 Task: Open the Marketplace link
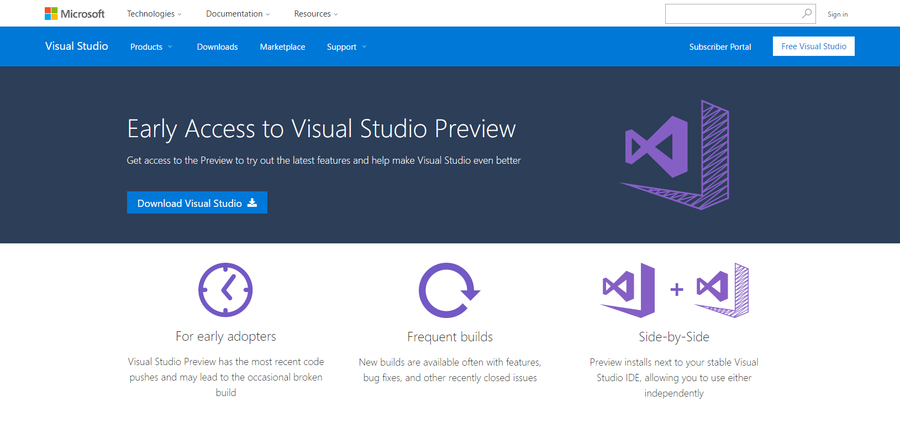[x=282, y=47]
